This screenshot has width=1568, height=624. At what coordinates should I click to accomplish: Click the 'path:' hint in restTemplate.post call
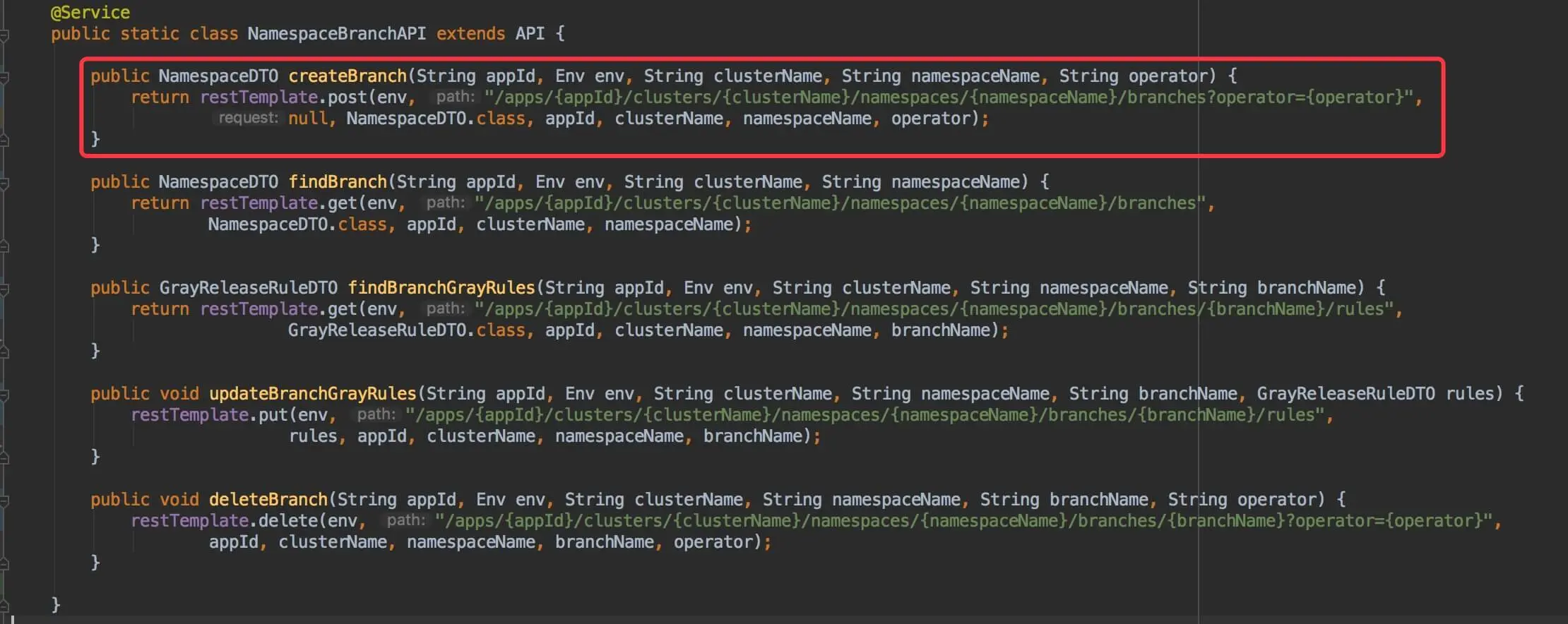pos(456,97)
